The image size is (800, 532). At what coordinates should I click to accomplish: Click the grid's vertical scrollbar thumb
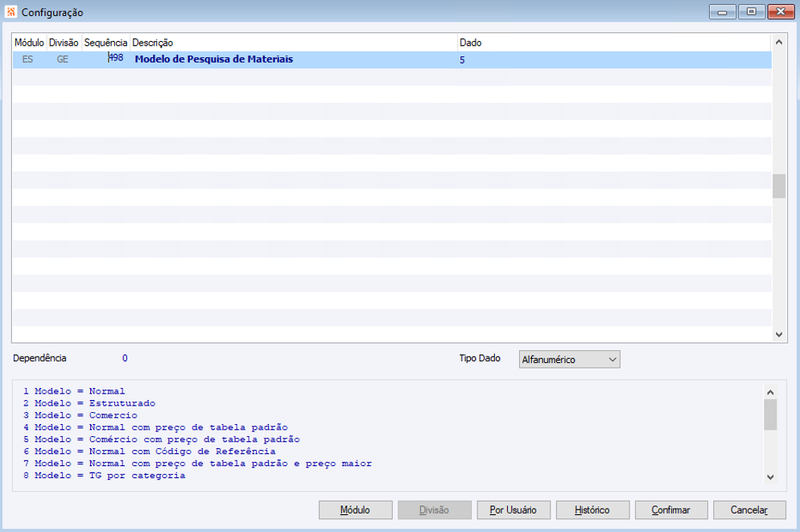[779, 186]
